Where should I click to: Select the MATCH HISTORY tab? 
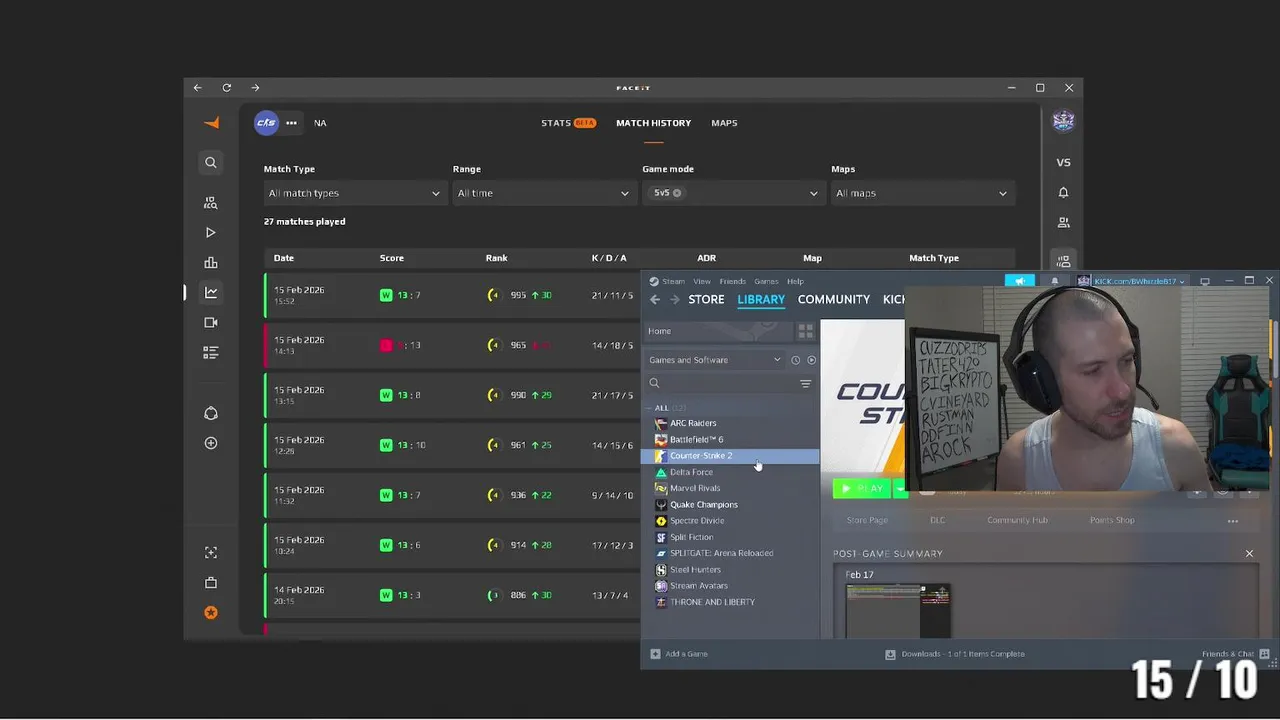point(653,123)
